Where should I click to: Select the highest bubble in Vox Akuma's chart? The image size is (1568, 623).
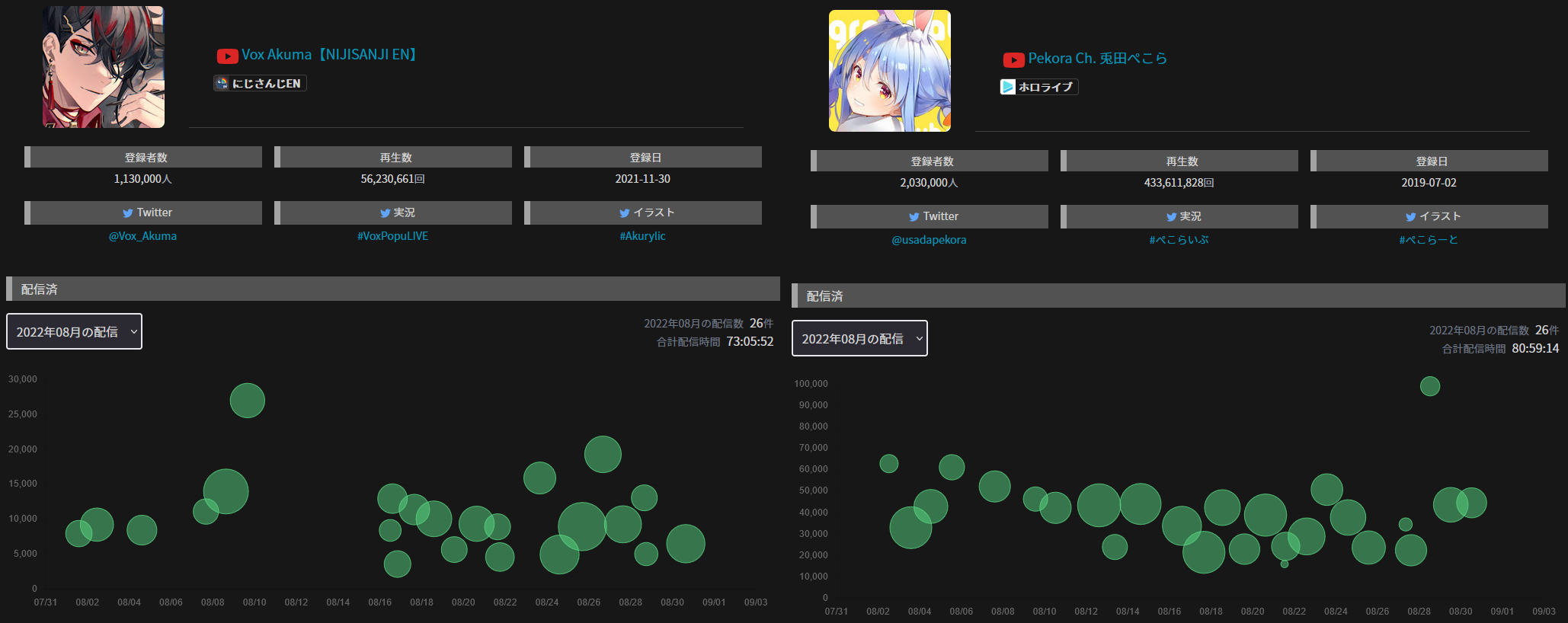tap(248, 401)
